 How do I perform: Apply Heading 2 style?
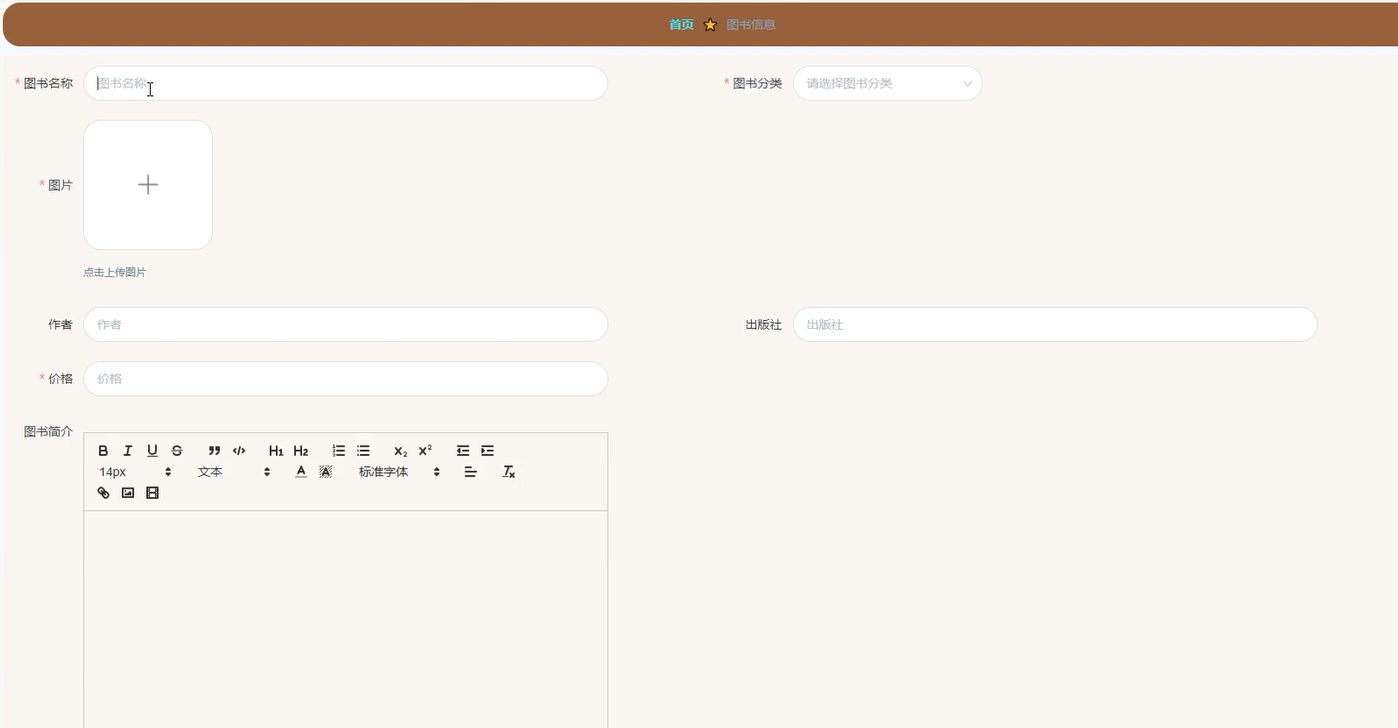pyautogui.click(x=301, y=451)
